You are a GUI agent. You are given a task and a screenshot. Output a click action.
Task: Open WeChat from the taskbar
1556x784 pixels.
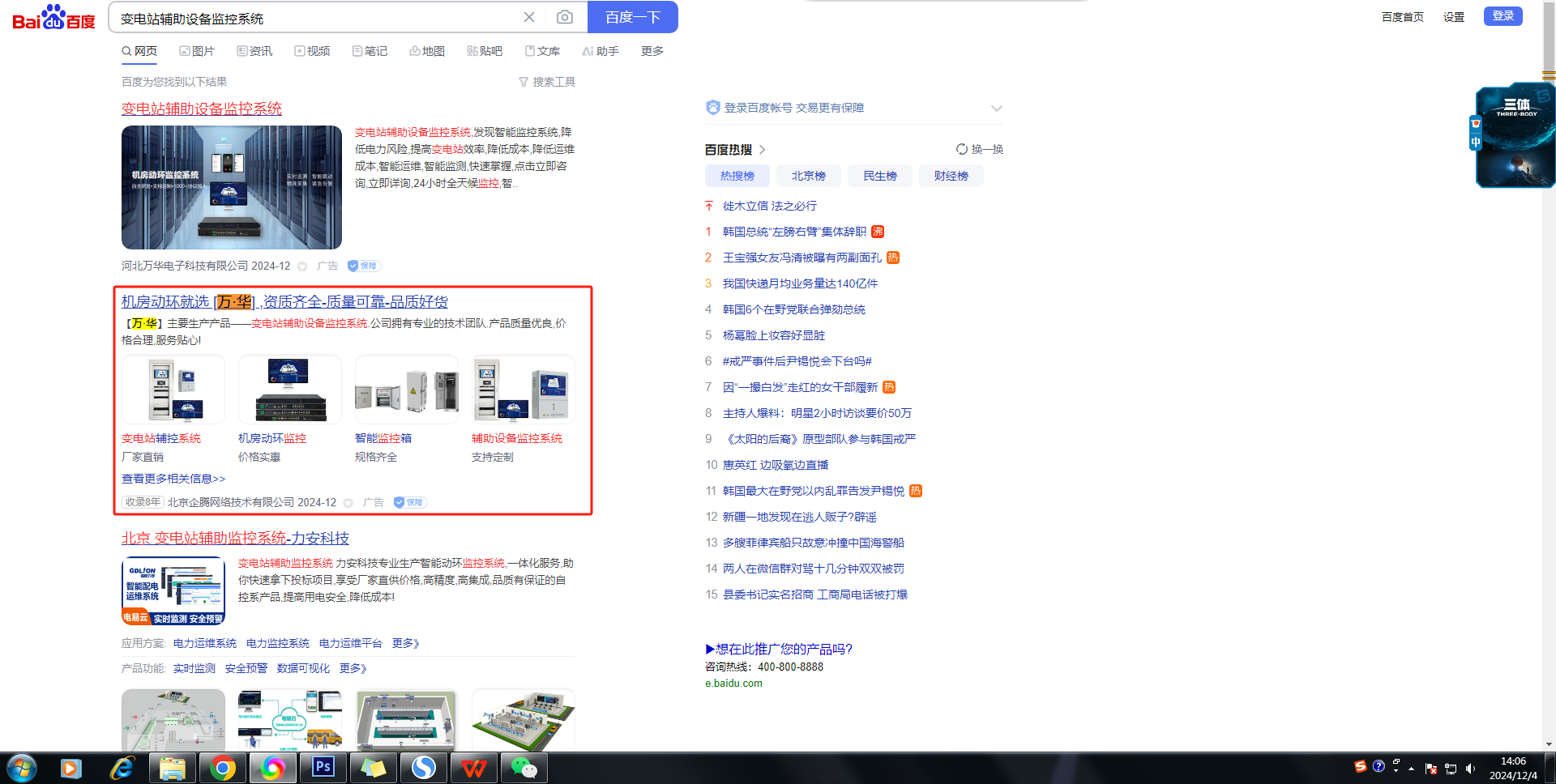click(x=524, y=768)
